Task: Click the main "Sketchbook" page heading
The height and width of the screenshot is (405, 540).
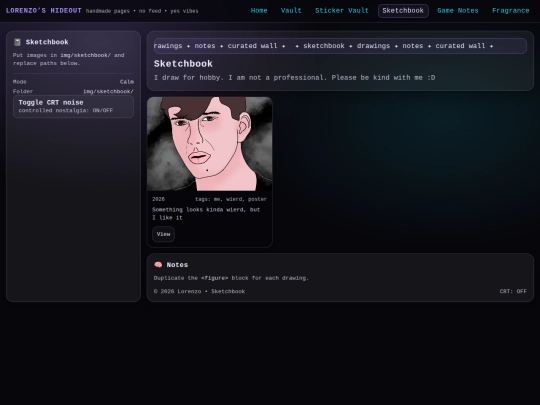Action: click(183, 64)
